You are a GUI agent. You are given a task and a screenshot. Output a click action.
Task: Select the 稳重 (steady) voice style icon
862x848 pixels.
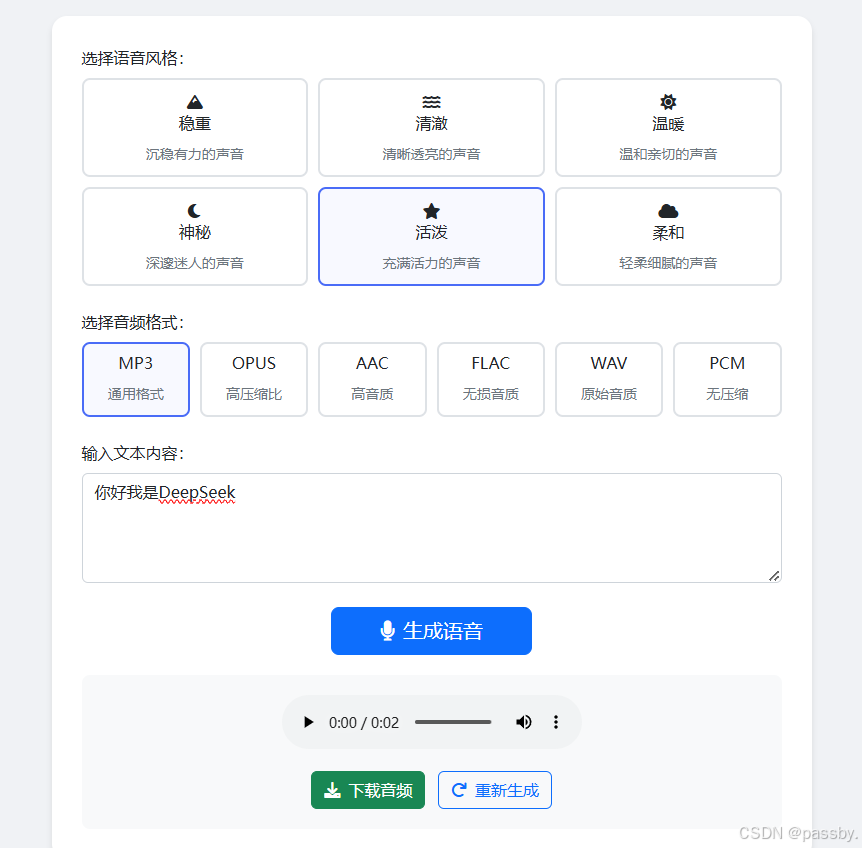pyautogui.click(x=194, y=101)
